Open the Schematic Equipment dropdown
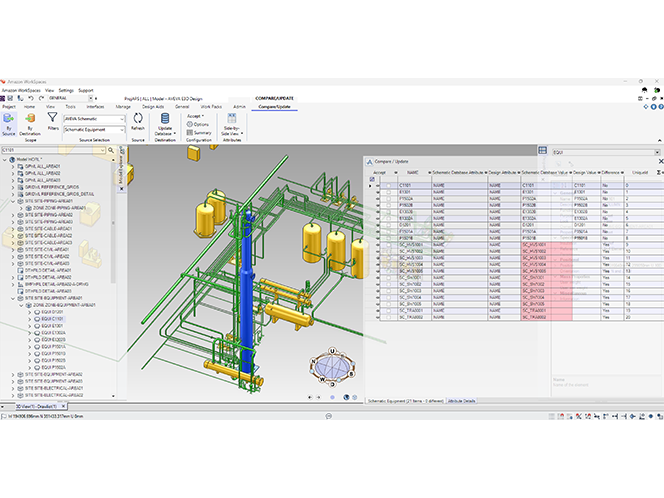The width and height of the screenshot is (664, 498). (x=122, y=129)
